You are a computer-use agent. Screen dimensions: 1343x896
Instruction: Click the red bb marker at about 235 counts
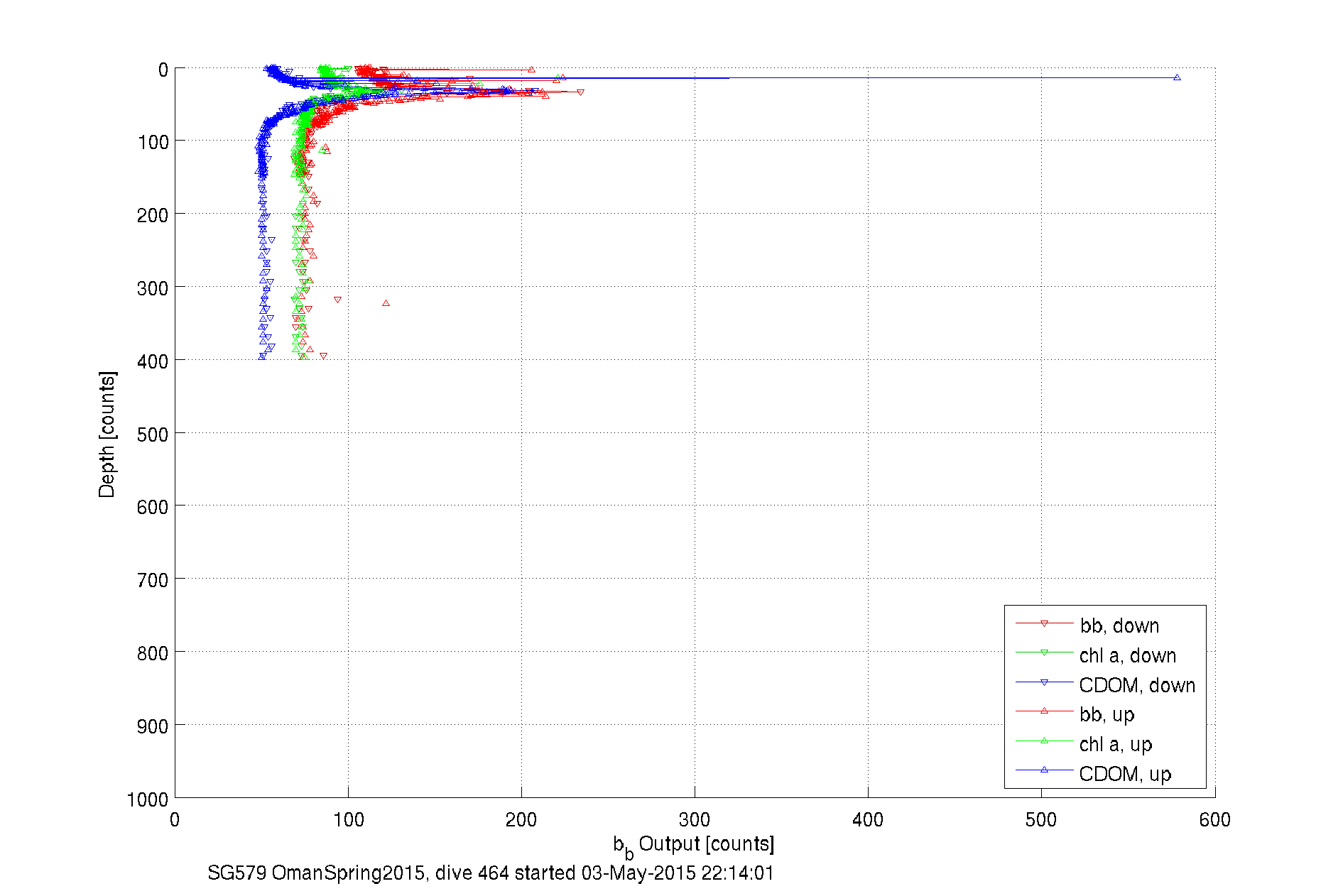[x=580, y=92]
